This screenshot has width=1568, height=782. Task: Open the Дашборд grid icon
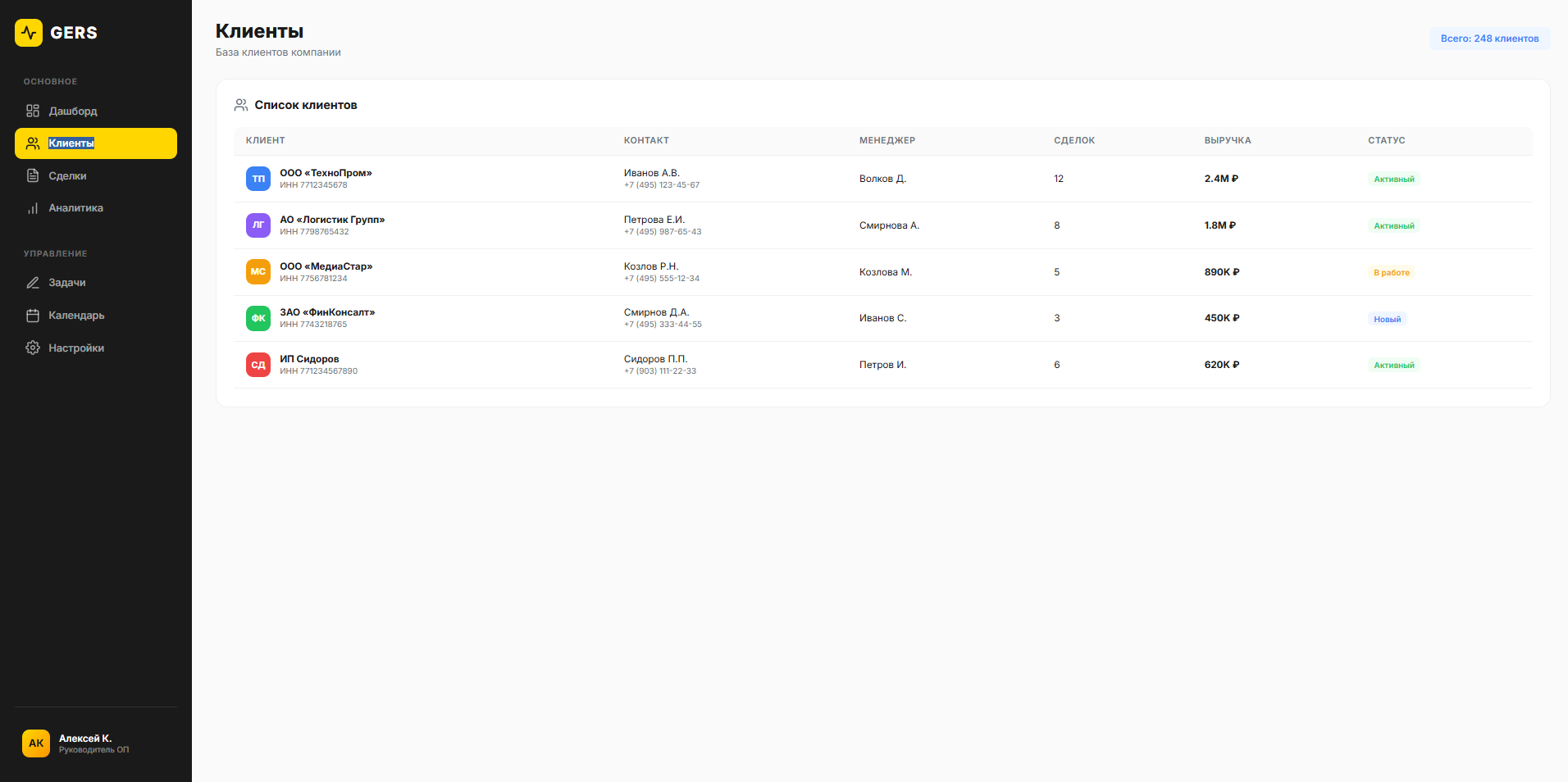33,111
